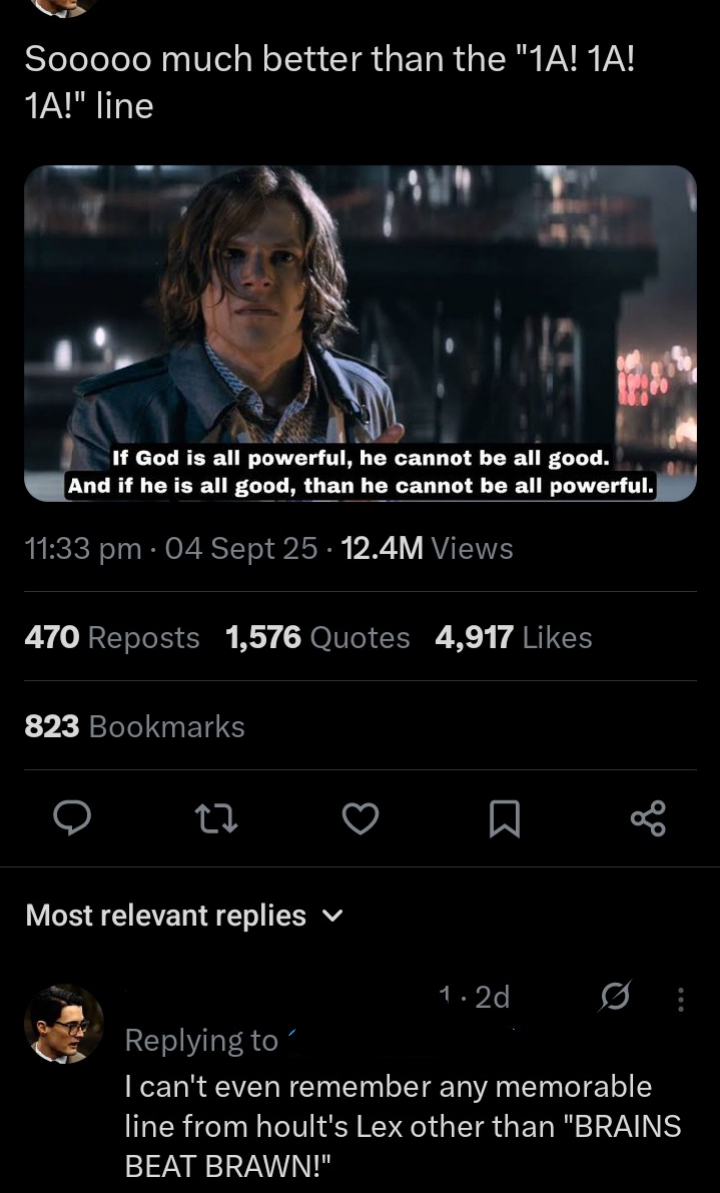
Task: Click the reply's 2d timestamp
Action: pos(492,997)
